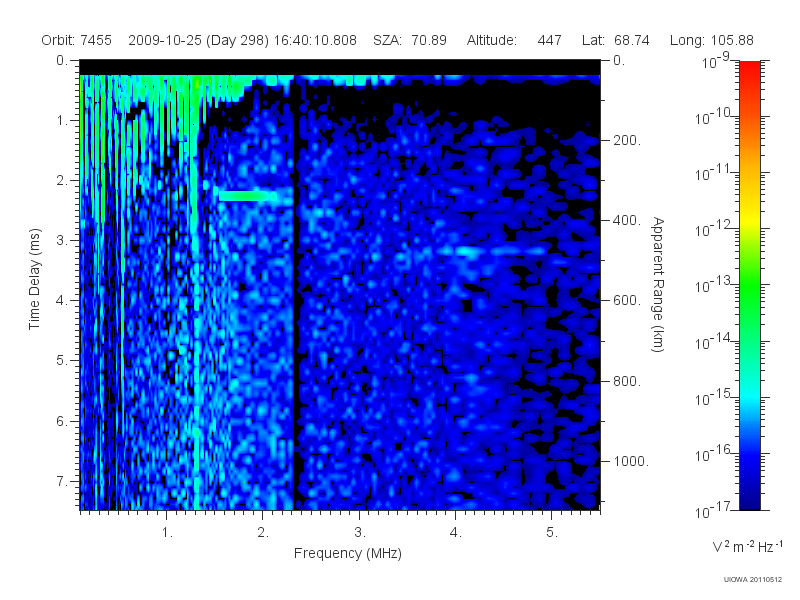Screen dimensions: 800x600
Task: Click the dark blue bottom of the color bar
Action: [749, 500]
